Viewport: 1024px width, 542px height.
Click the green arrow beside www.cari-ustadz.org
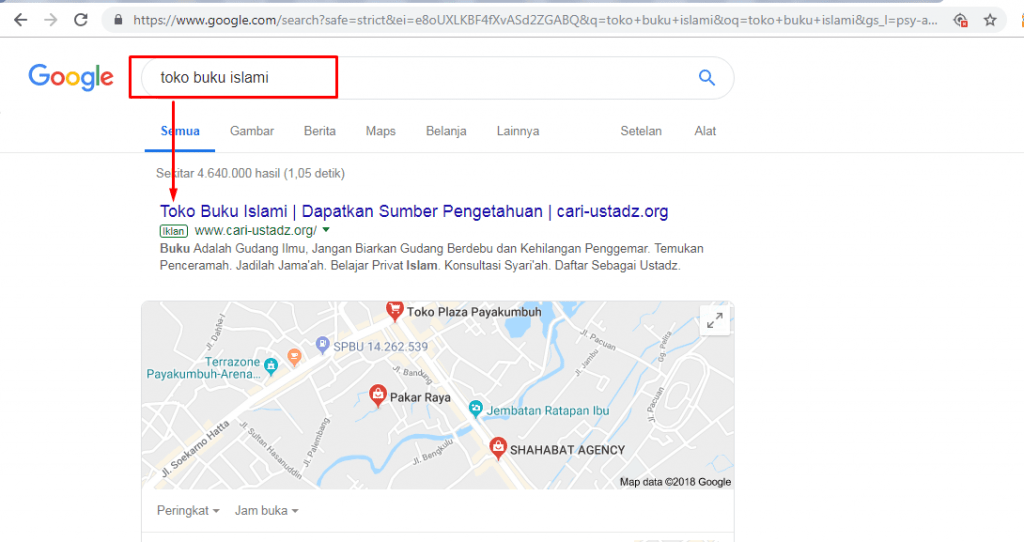(x=326, y=230)
